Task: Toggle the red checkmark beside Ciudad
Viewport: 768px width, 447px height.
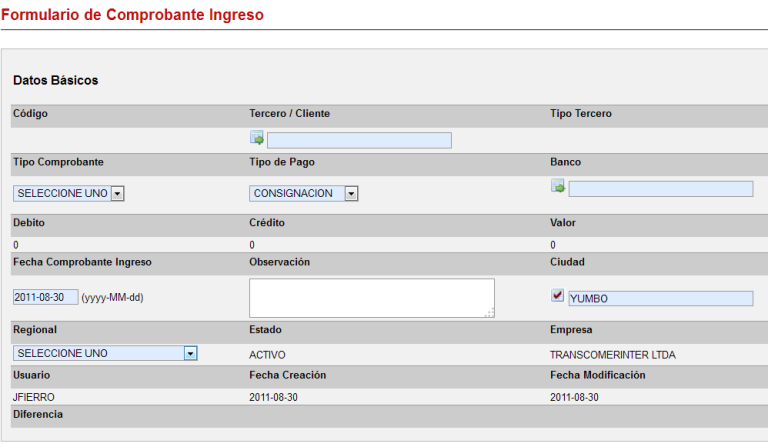Action: (x=558, y=296)
